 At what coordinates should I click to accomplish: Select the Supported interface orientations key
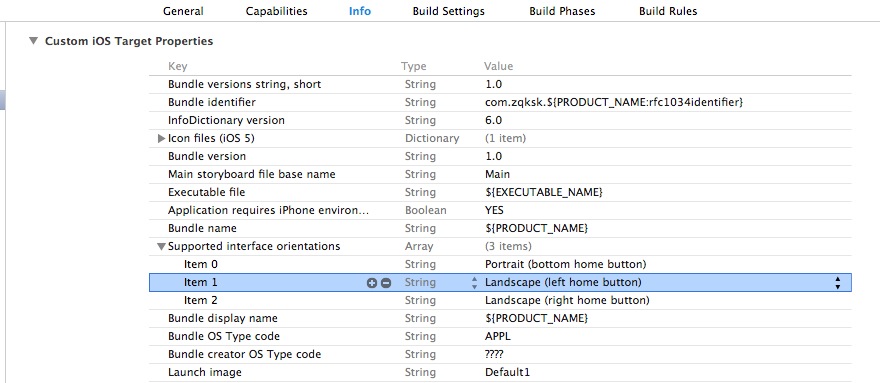pyautogui.click(x=254, y=246)
